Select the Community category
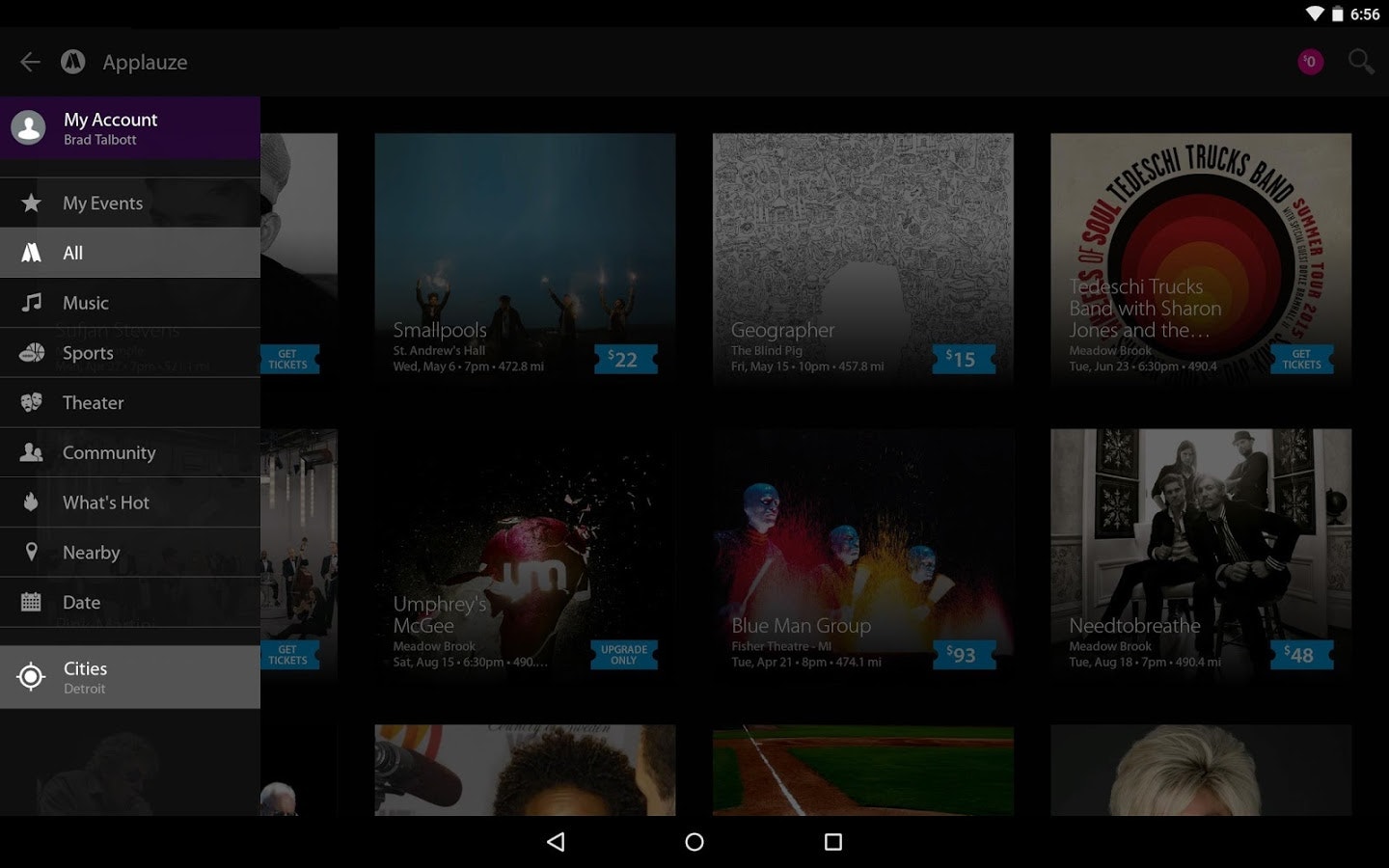The height and width of the screenshot is (868, 1389). [130, 452]
